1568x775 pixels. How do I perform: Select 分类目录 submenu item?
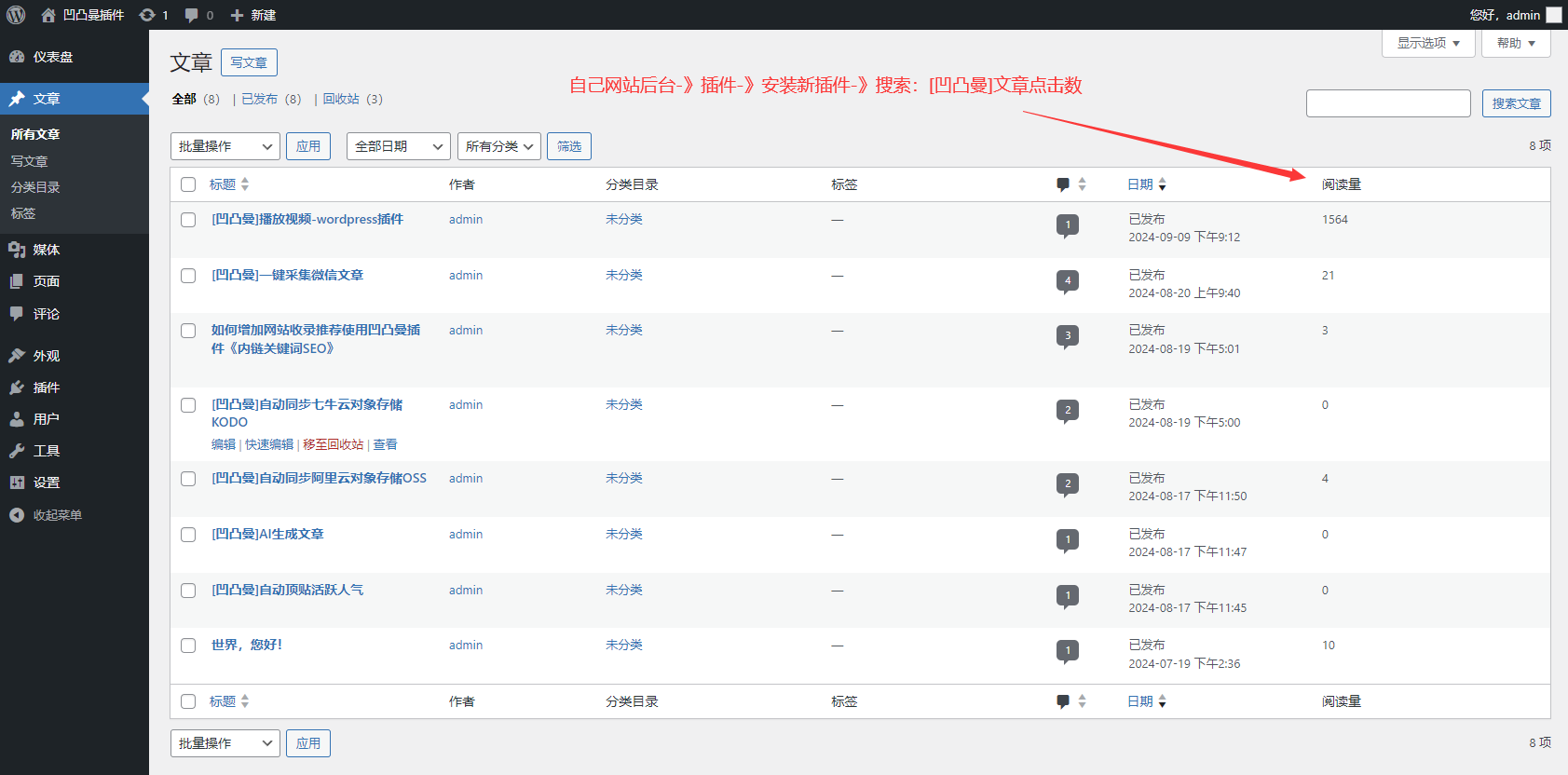tap(35, 187)
